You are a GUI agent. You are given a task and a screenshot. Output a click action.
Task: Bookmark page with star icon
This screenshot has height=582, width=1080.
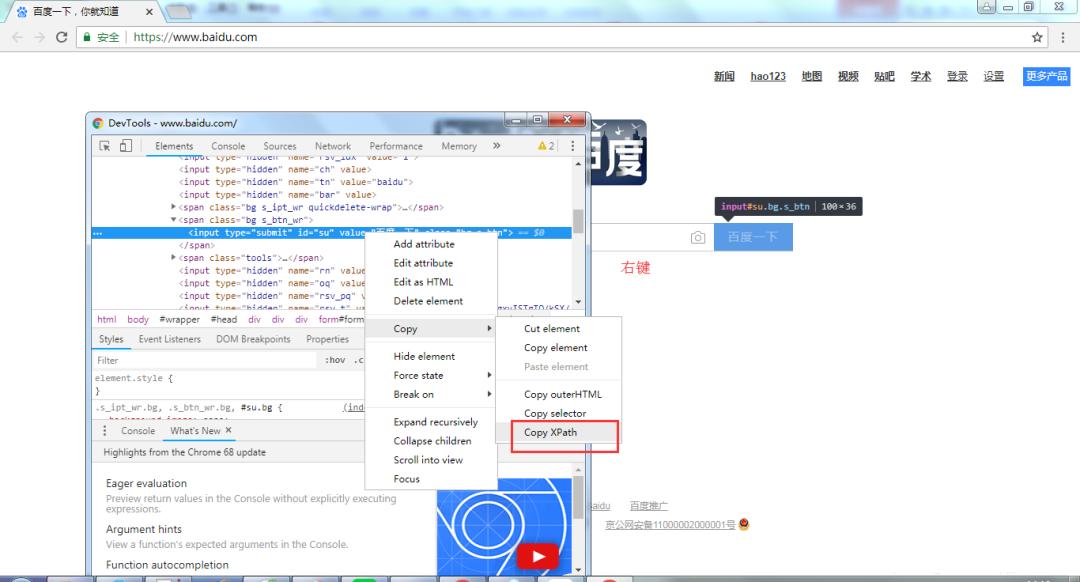coord(1037,37)
